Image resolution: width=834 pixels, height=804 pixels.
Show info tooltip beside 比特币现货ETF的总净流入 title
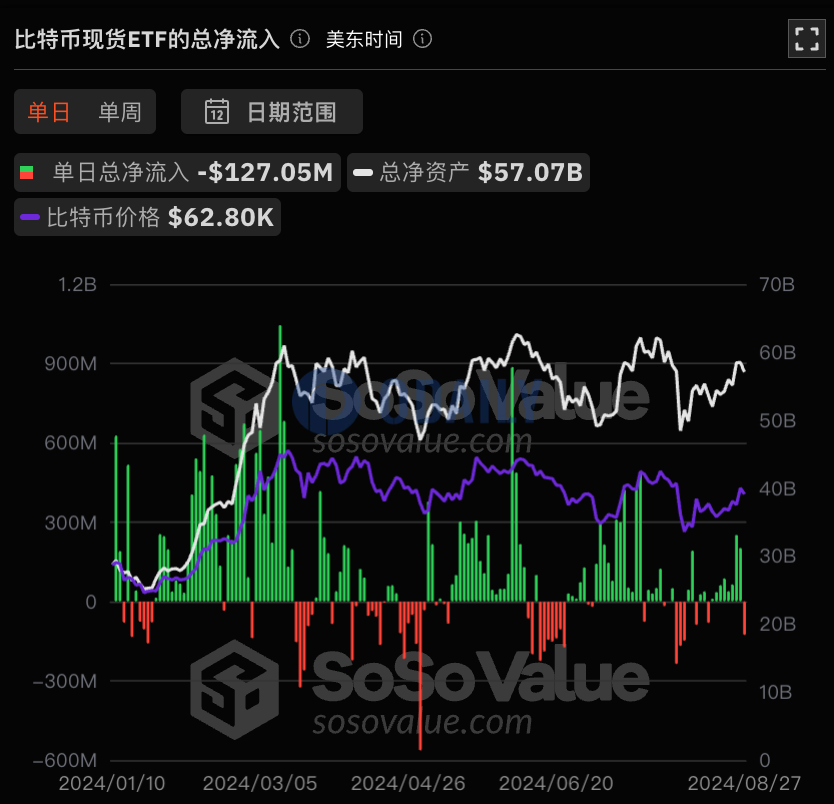(300, 39)
